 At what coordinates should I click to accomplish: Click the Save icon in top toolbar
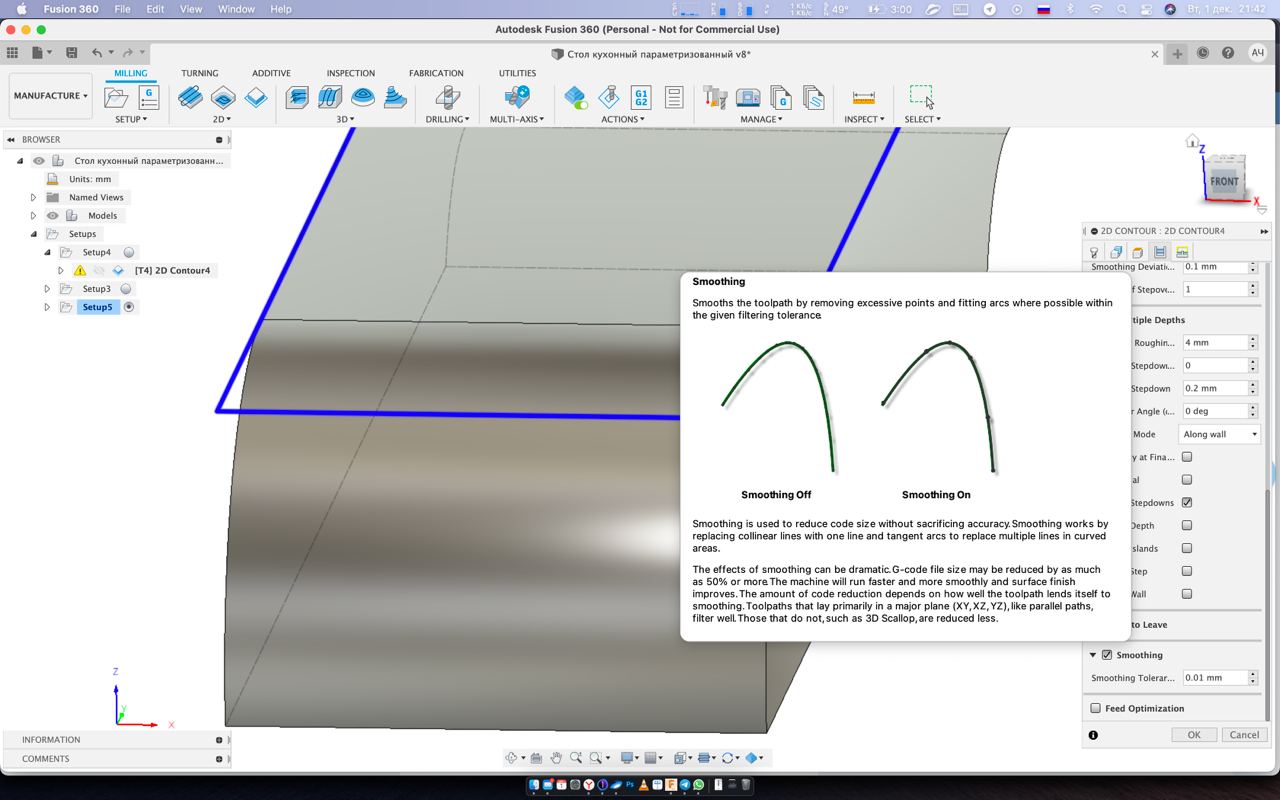(x=71, y=53)
